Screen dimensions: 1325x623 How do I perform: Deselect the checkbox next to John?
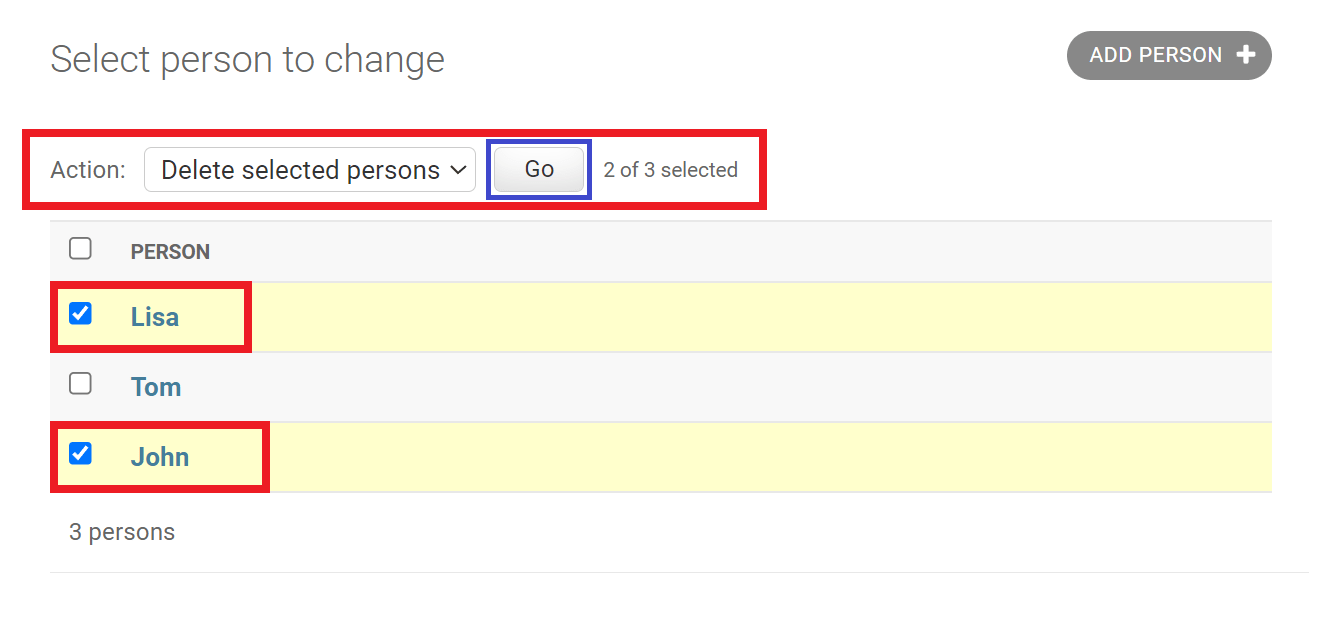pyautogui.click(x=80, y=453)
